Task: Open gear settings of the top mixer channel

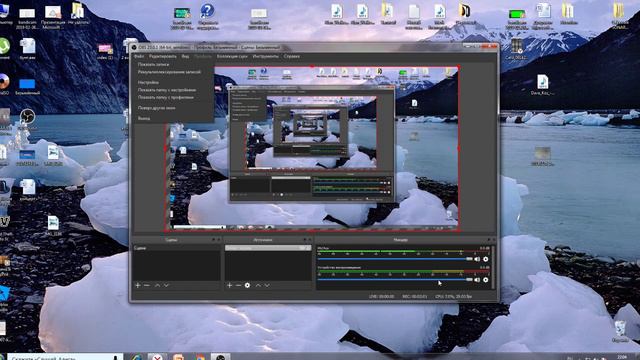Action: tap(485, 259)
